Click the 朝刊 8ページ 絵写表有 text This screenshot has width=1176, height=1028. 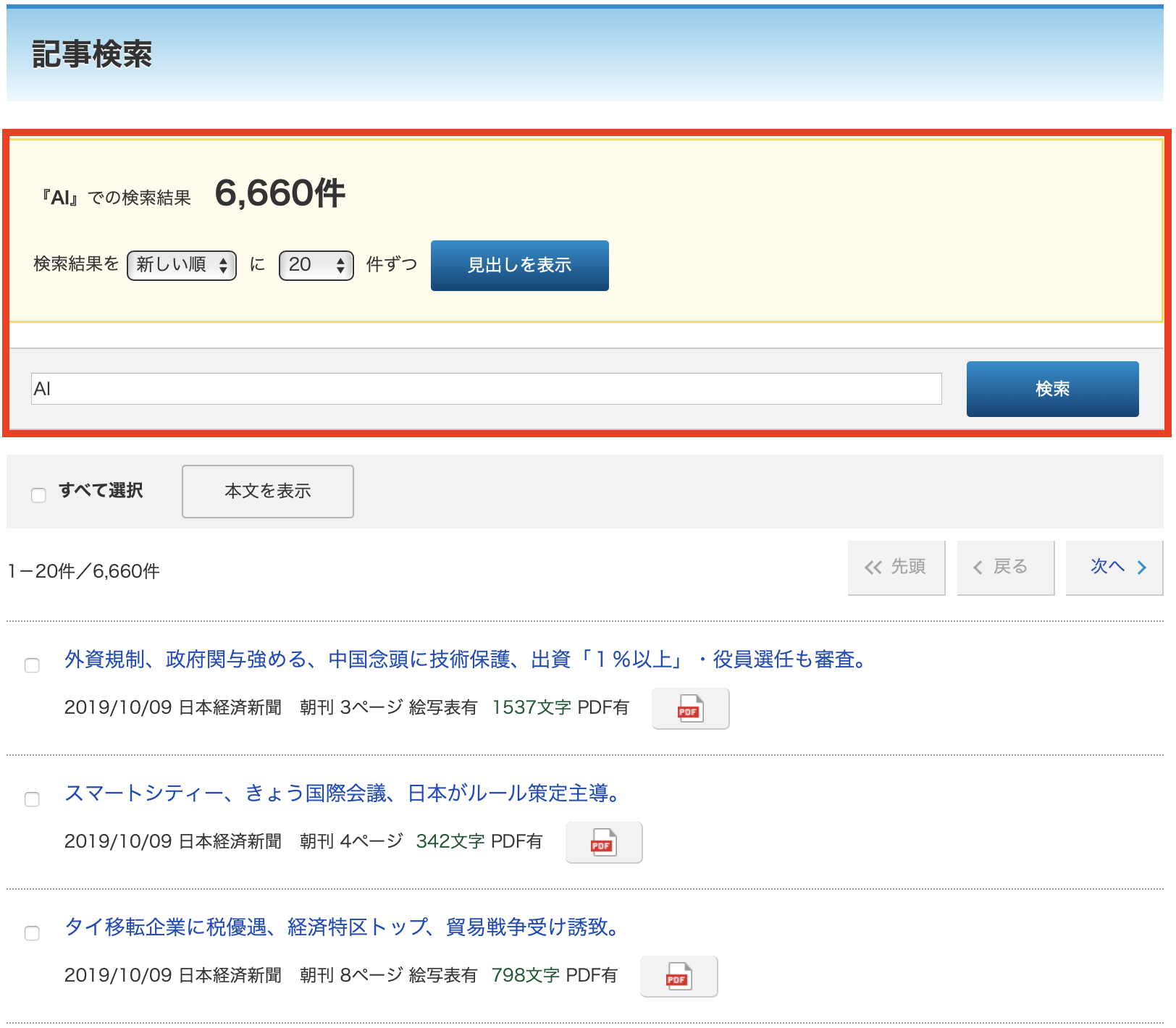click(x=389, y=975)
